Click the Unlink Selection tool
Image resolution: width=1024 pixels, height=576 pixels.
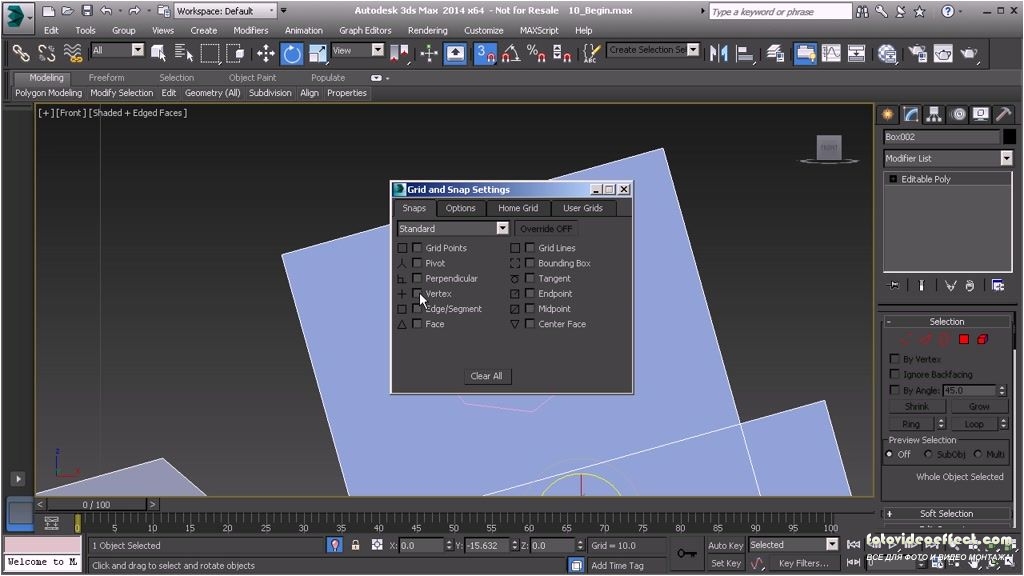tap(46, 53)
